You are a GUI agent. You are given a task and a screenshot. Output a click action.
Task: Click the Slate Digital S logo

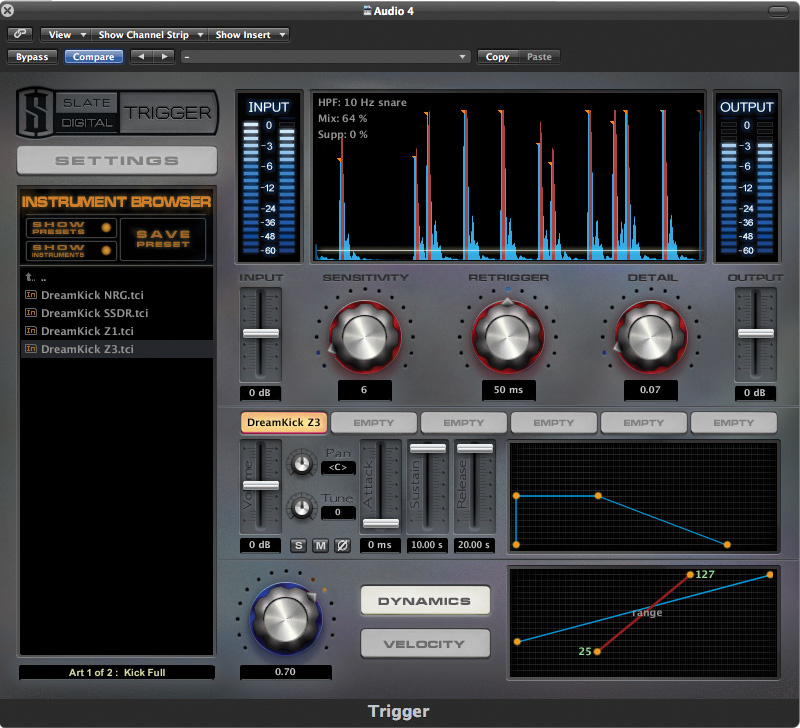(35, 113)
